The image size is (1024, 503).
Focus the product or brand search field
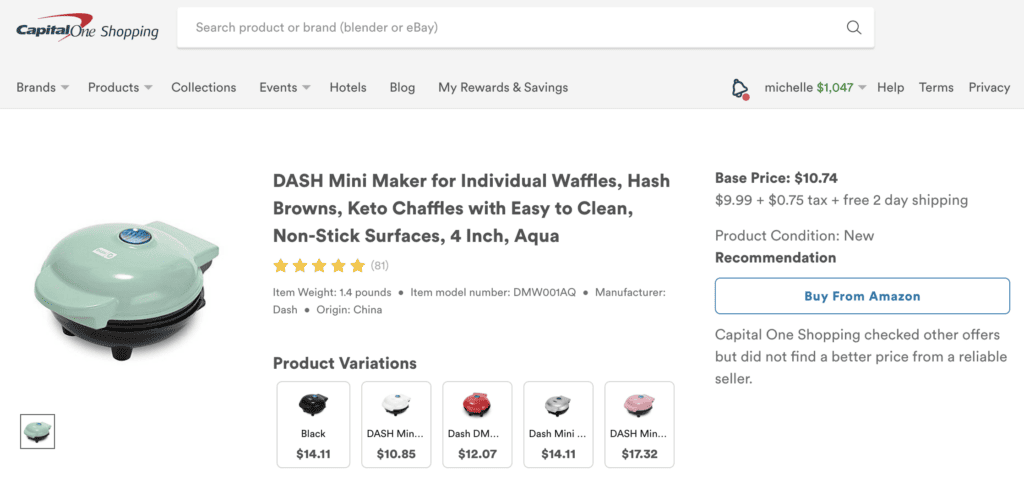tap(510, 28)
